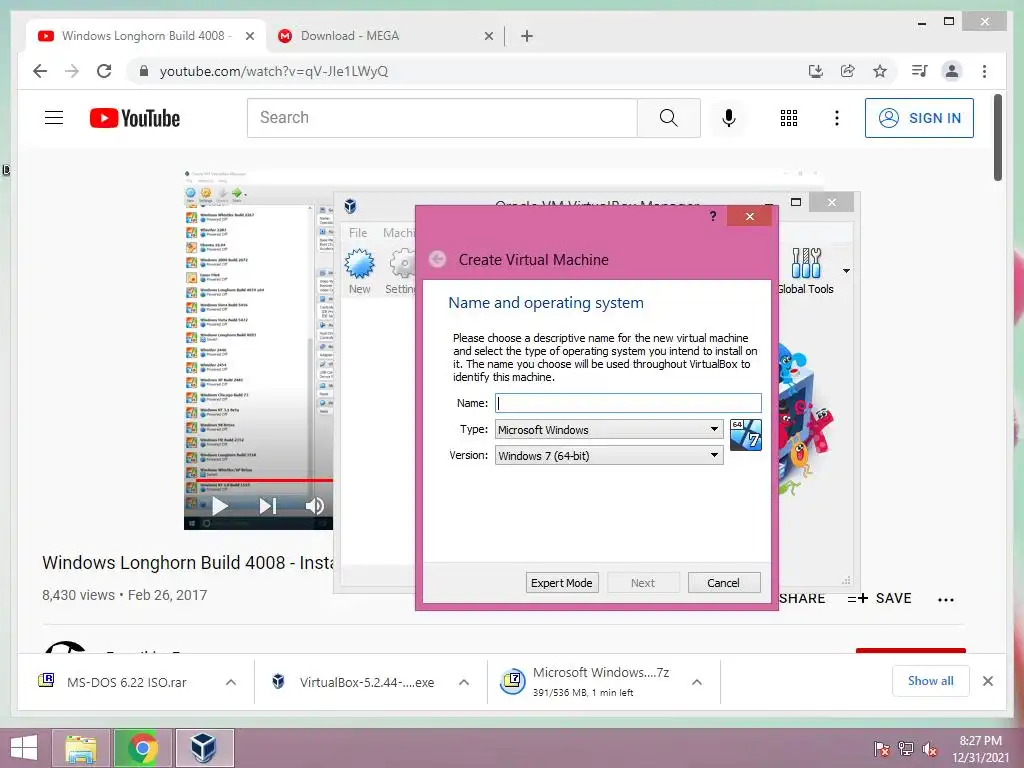
Task: Expand Global Tools dropdown arrow
Action: pyautogui.click(x=846, y=270)
